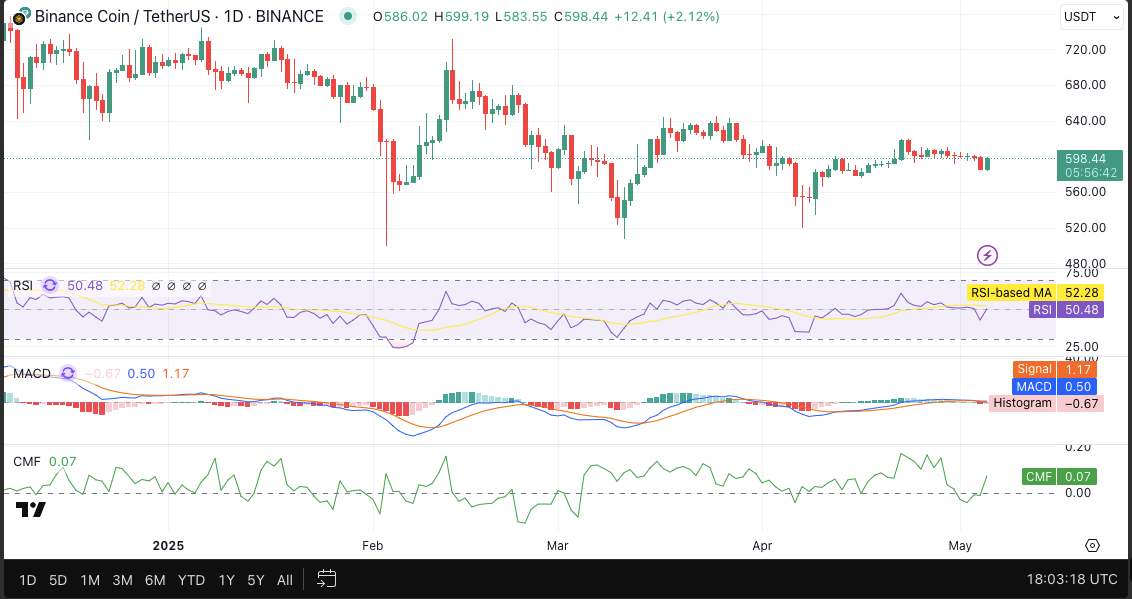Select the 5Y time range

click(x=256, y=580)
